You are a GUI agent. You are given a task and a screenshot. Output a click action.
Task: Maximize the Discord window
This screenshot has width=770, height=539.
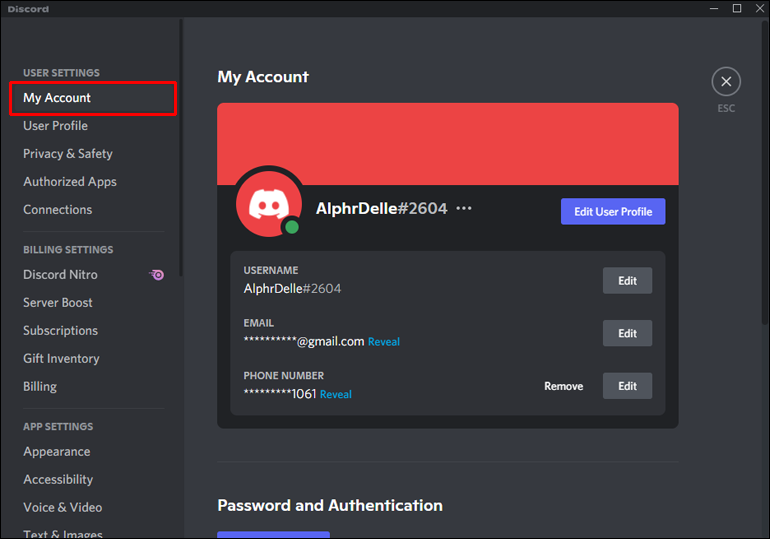pos(737,9)
